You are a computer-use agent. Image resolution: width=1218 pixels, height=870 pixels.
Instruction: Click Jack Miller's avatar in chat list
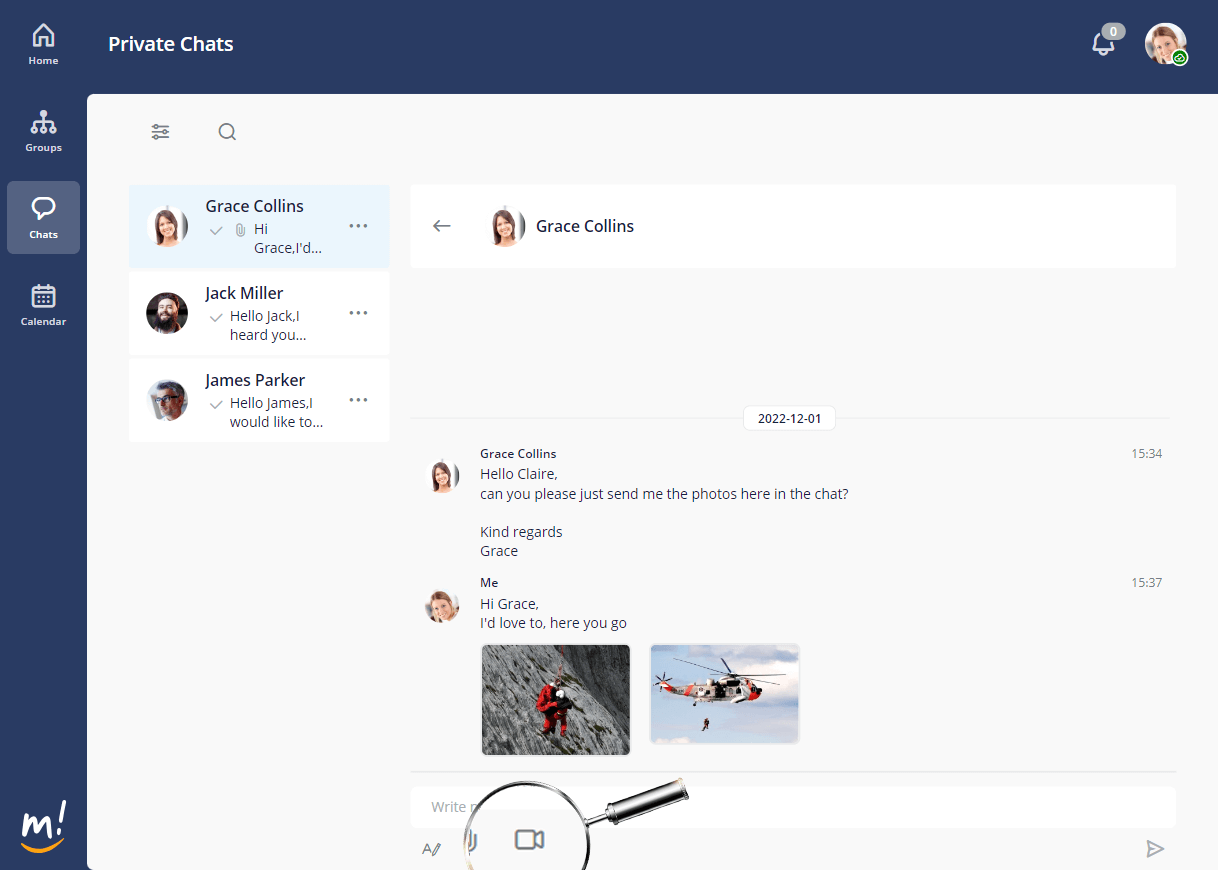pos(167,313)
